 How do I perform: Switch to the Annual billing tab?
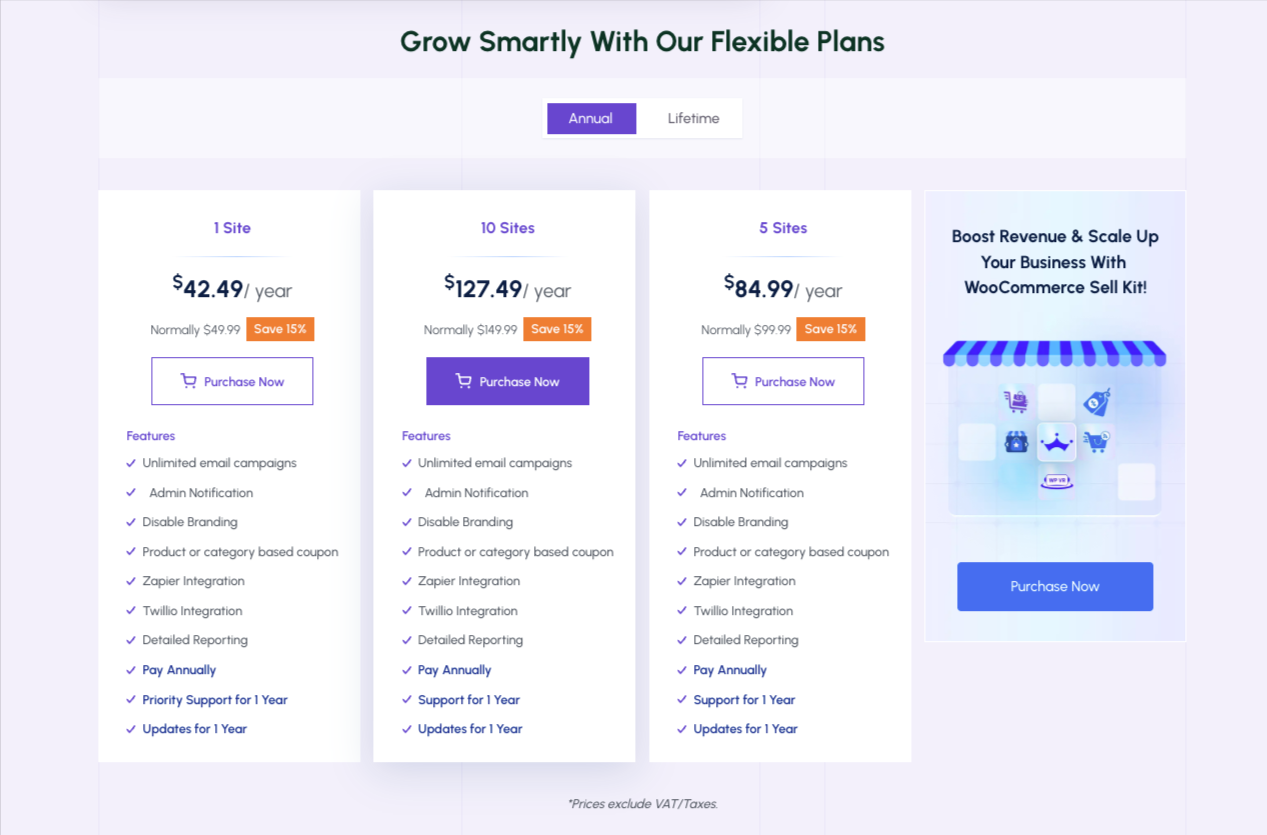click(591, 118)
